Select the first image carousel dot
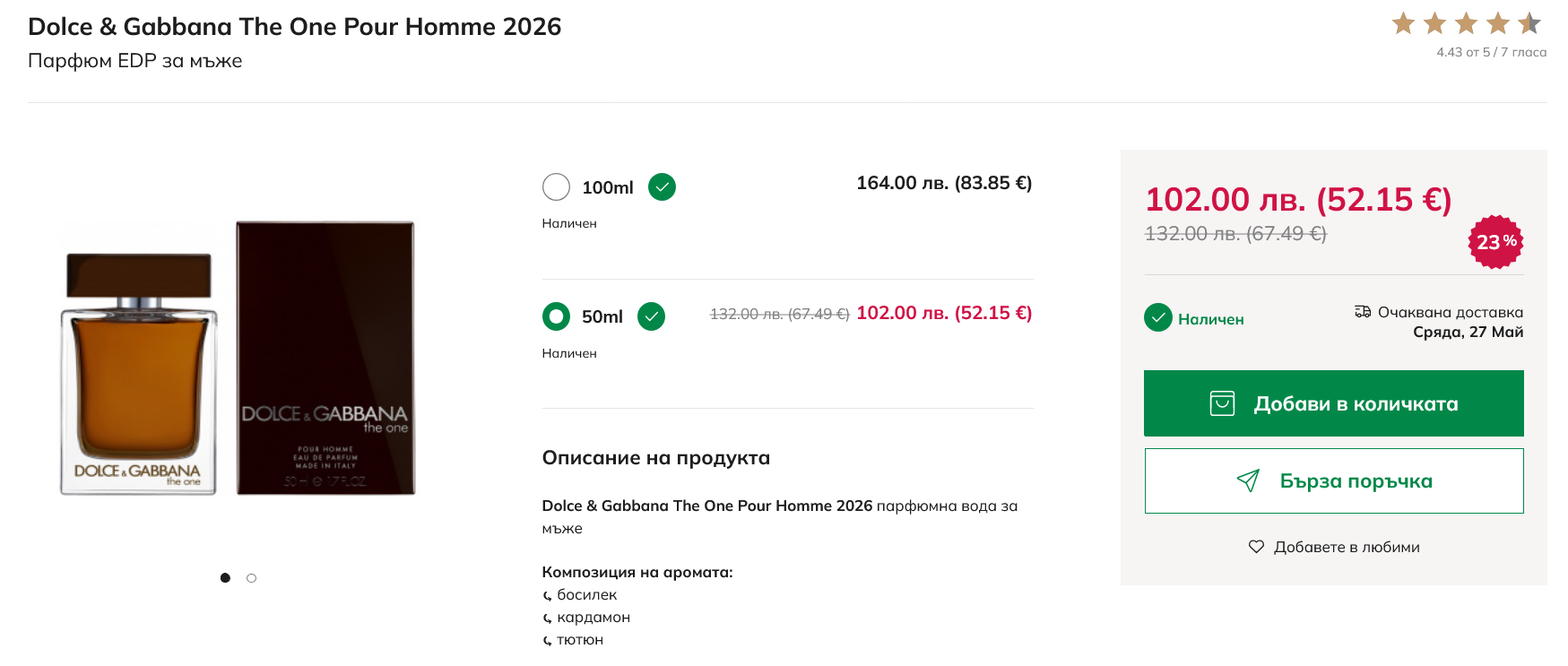 (x=225, y=578)
